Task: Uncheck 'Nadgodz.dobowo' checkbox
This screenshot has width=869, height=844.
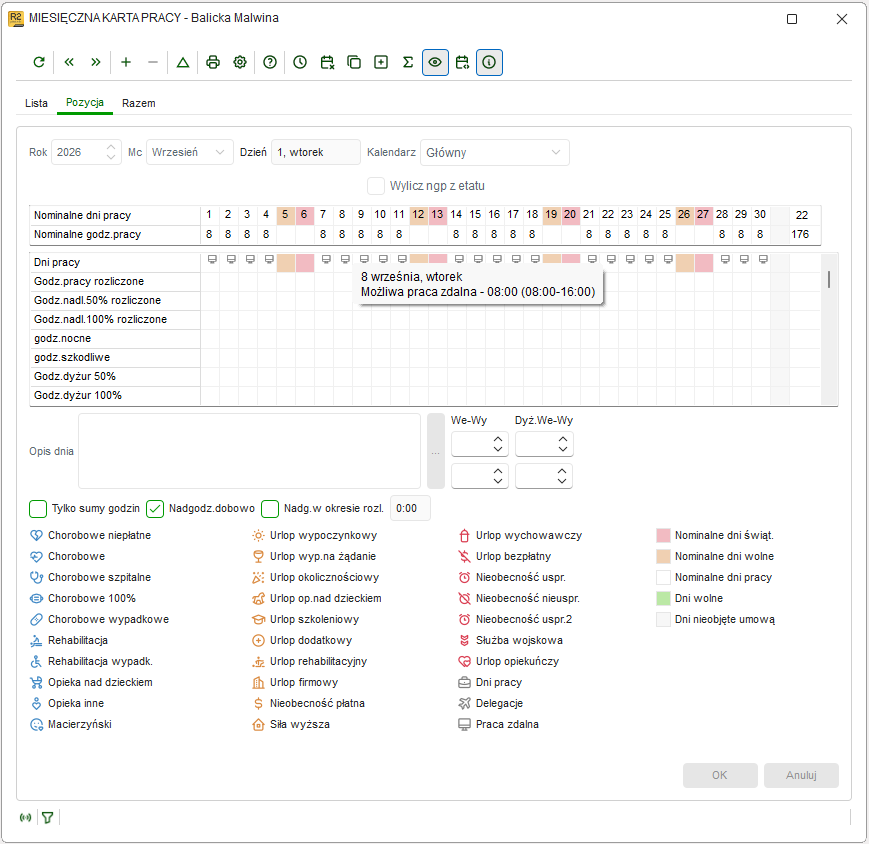Action: tap(155, 509)
